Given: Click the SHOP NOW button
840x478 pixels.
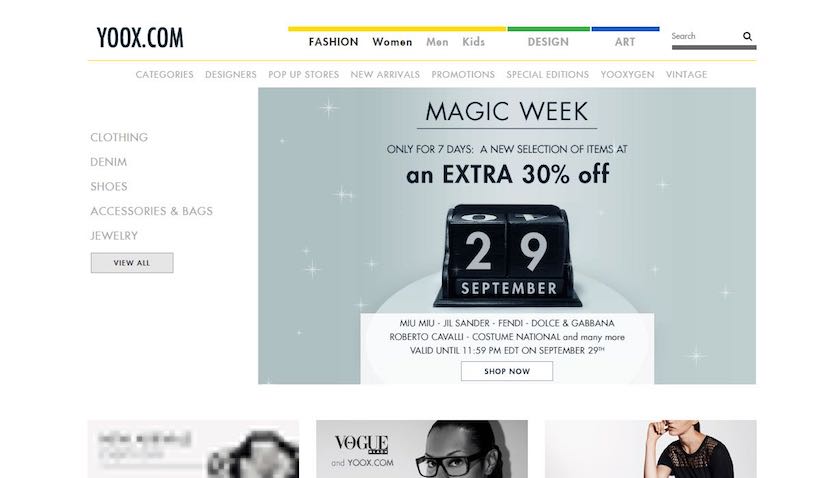Looking at the screenshot, I should click(507, 371).
